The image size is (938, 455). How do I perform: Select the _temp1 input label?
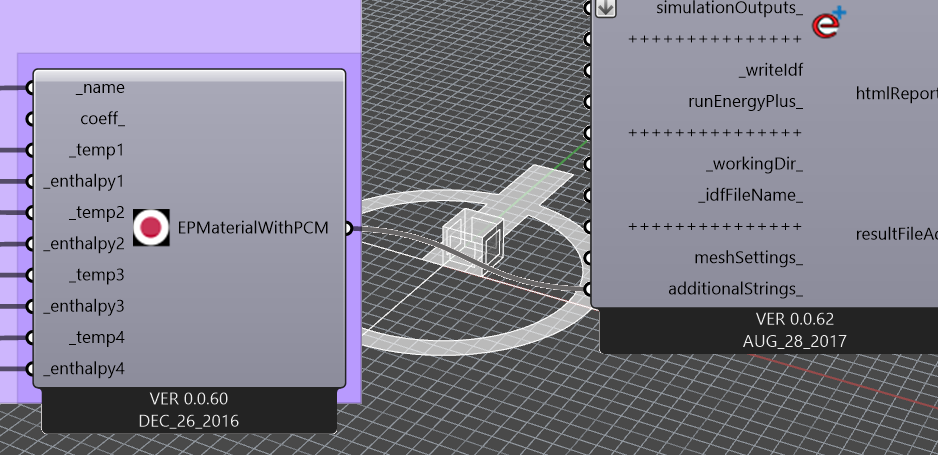point(96,150)
